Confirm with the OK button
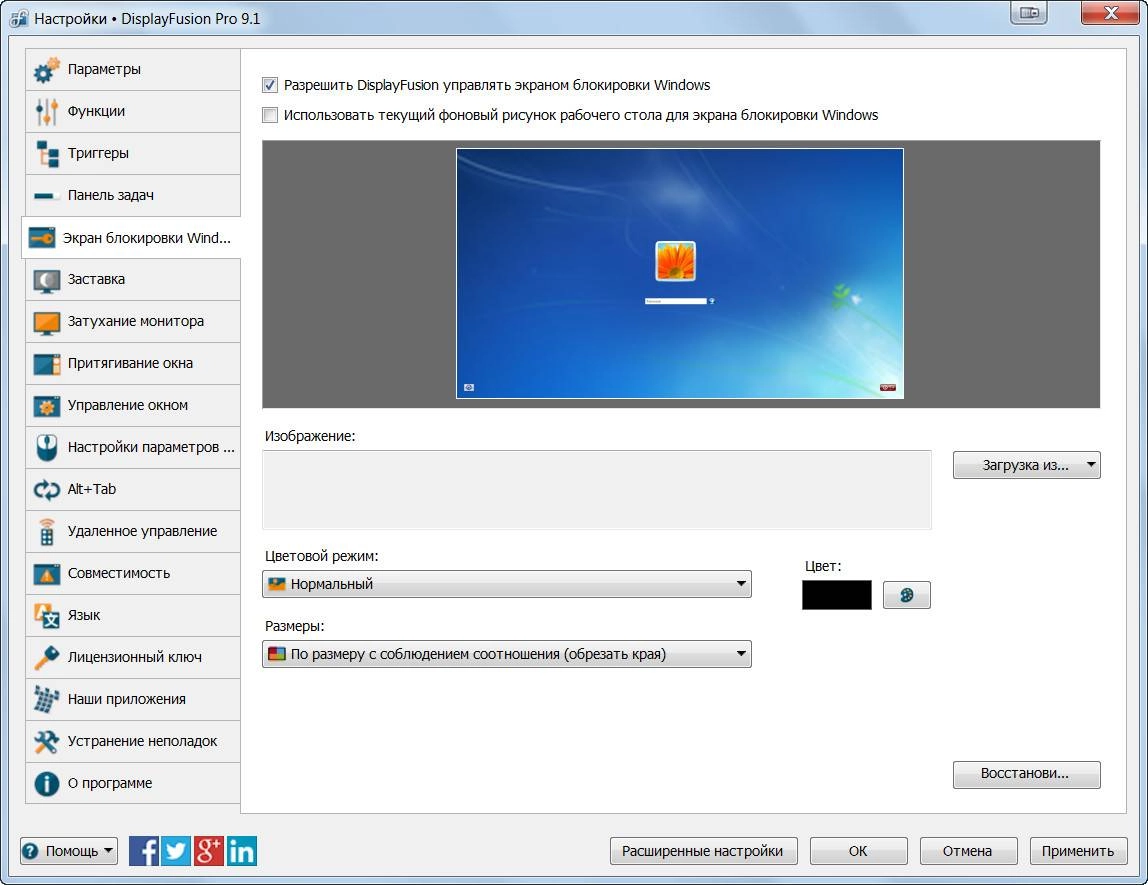This screenshot has height=885, width=1148. point(858,851)
